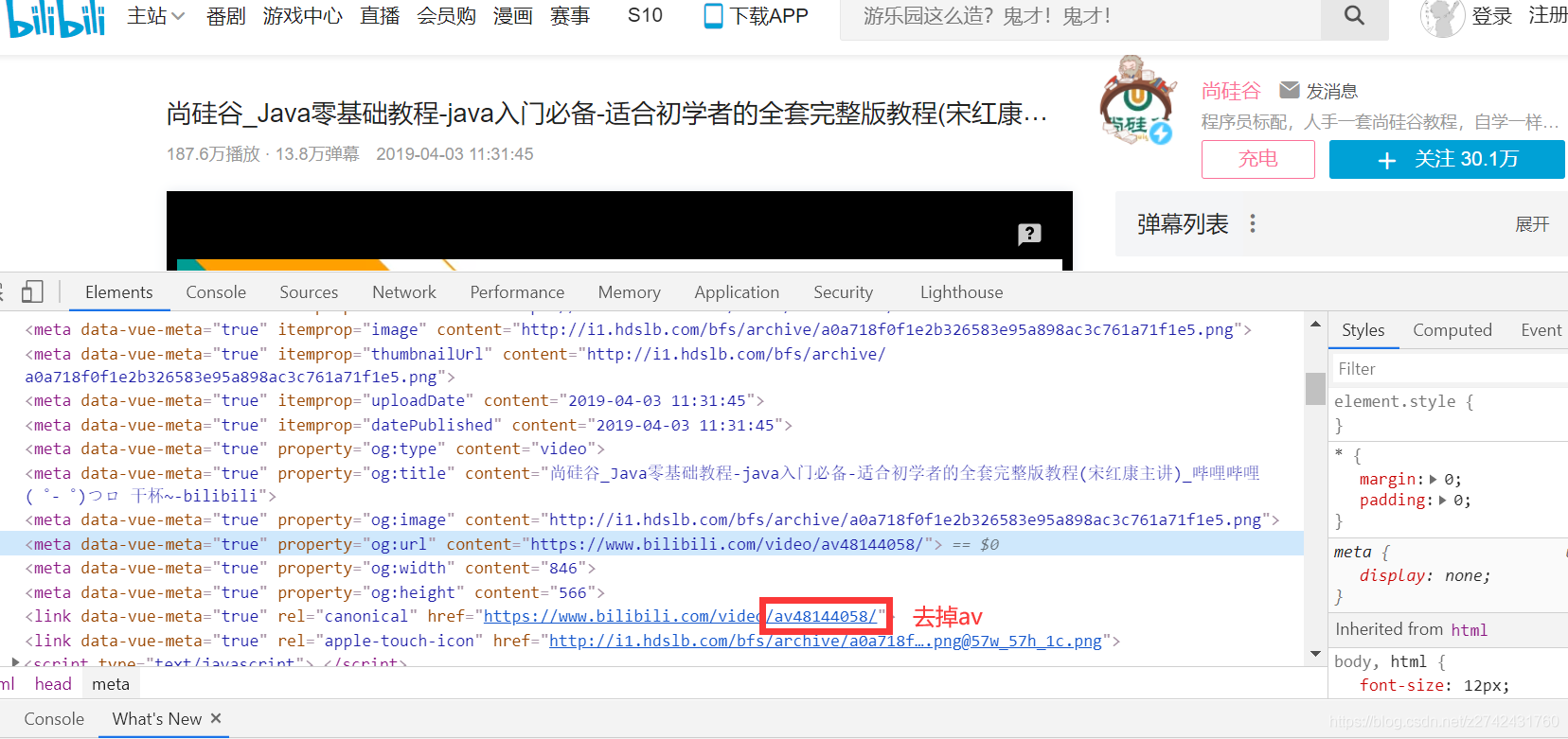Screen dimensions: 1568x739
Task: Click the html link in Inherited from
Action: coord(1469,630)
